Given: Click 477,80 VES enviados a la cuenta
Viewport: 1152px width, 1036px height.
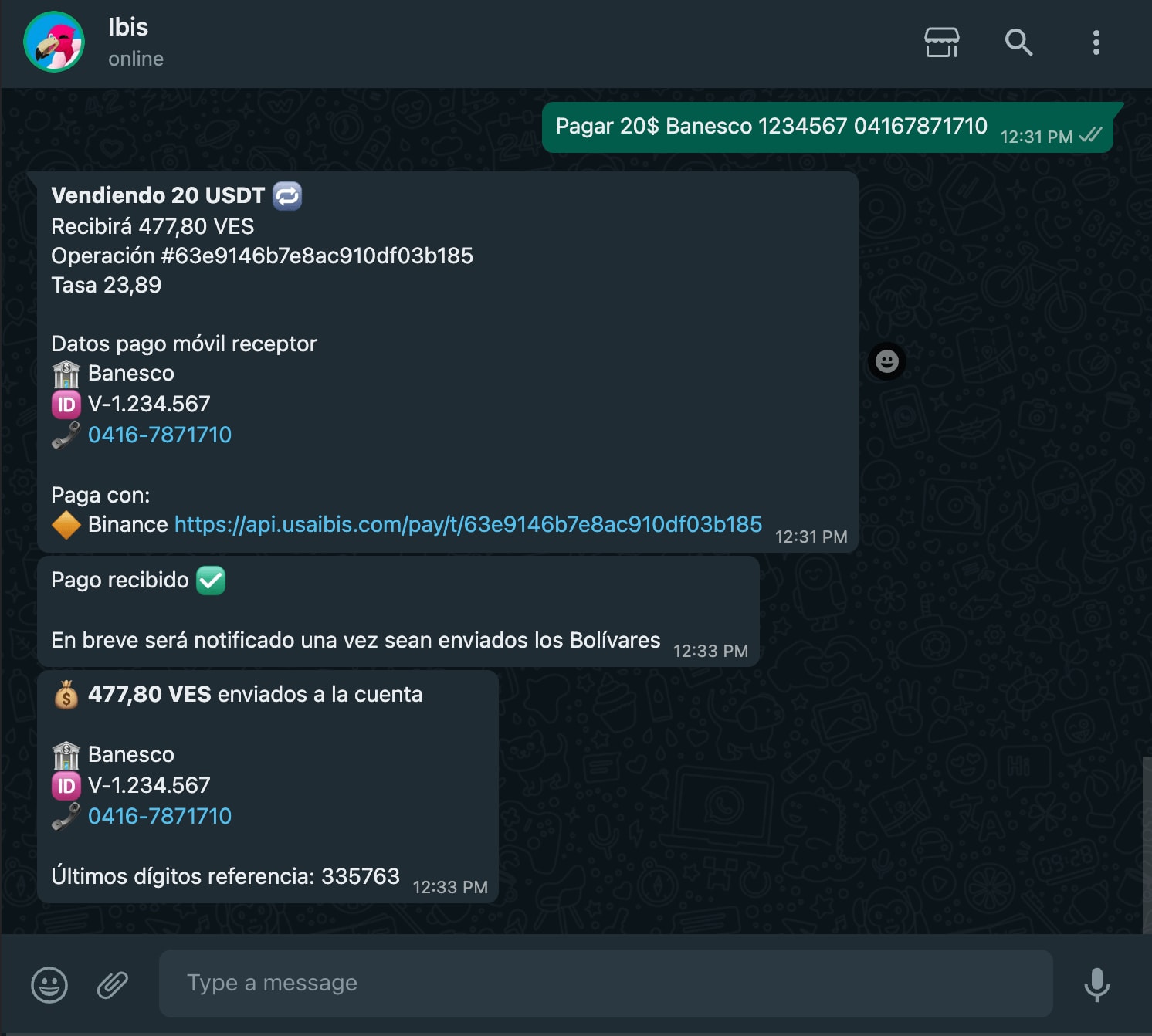Looking at the screenshot, I should click(255, 694).
